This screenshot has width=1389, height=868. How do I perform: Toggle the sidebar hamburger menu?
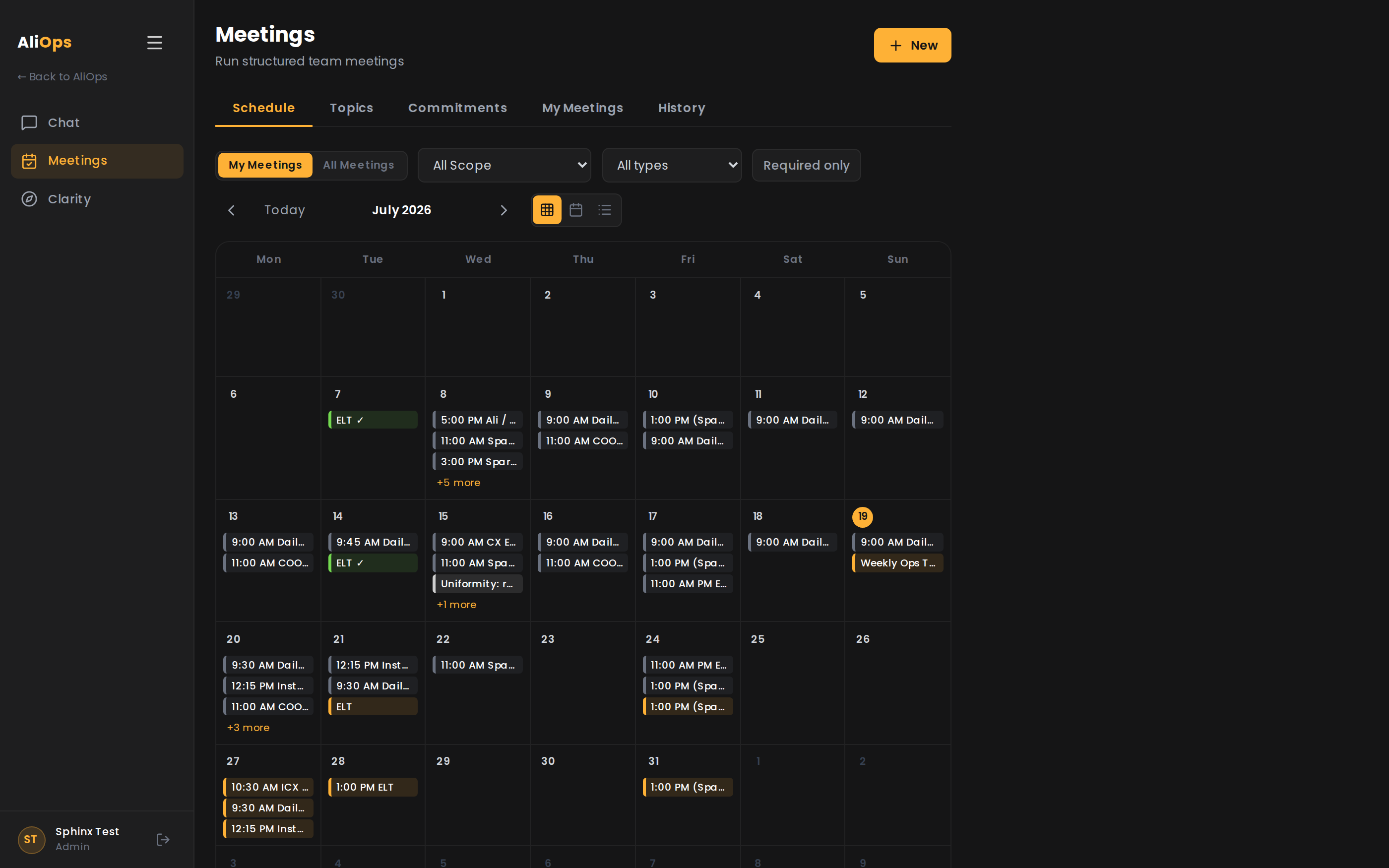click(154, 43)
